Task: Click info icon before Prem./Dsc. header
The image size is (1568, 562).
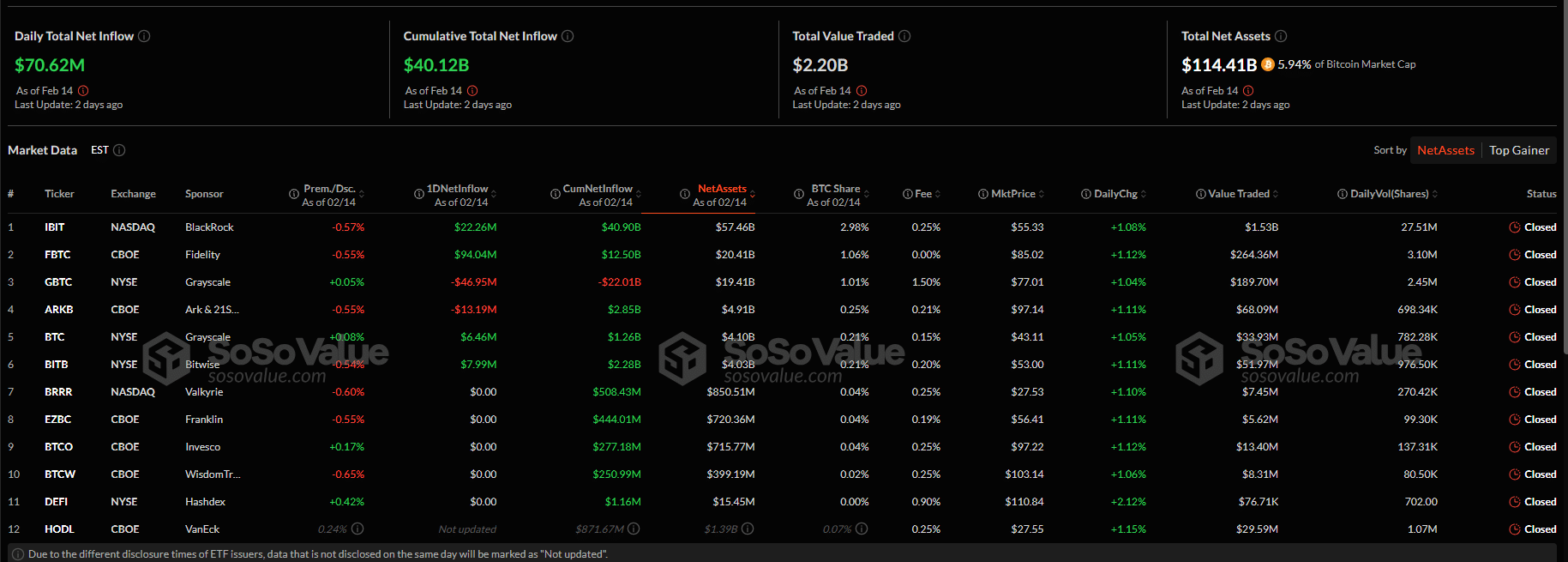Action: [294, 195]
